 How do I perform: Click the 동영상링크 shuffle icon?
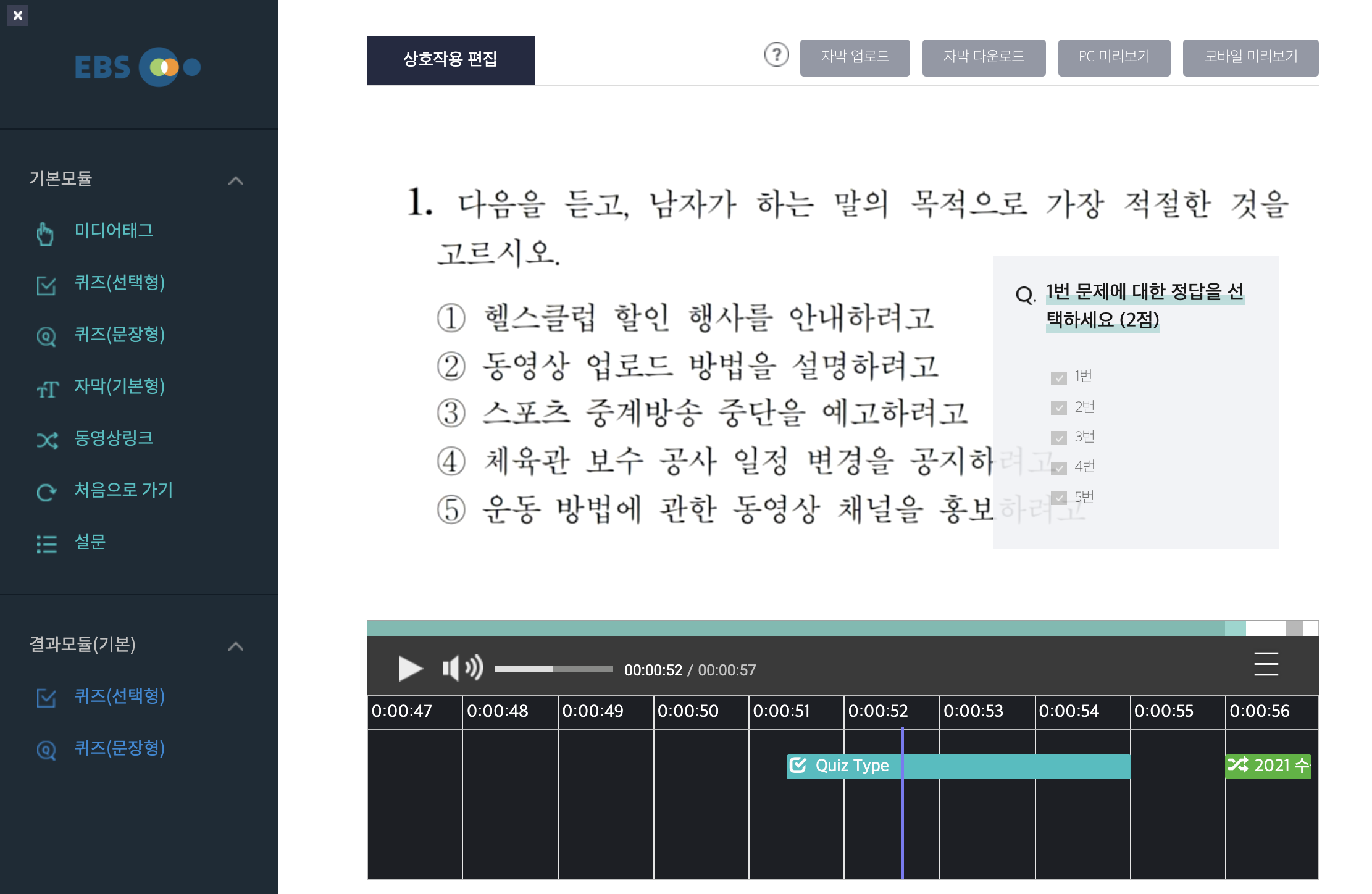pos(47,440)
